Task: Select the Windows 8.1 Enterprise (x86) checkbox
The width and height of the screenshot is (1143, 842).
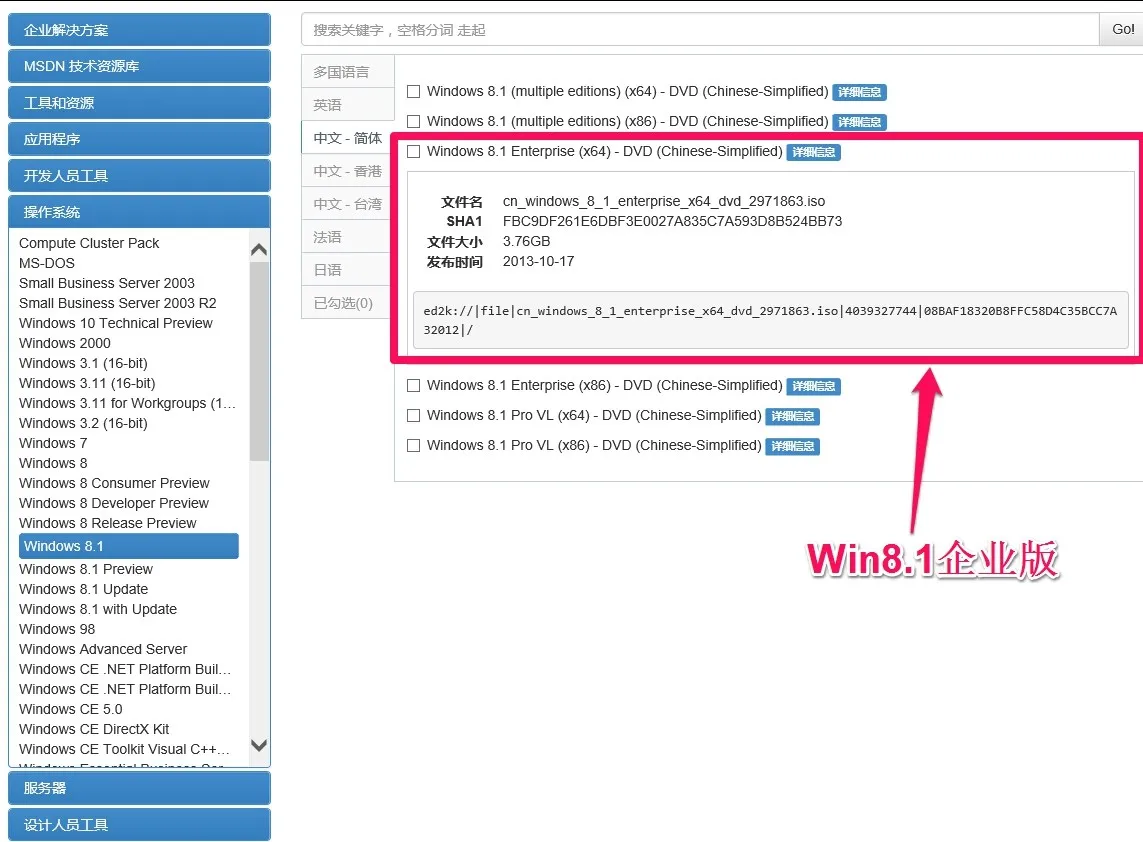Action: [x=413, y=385]
